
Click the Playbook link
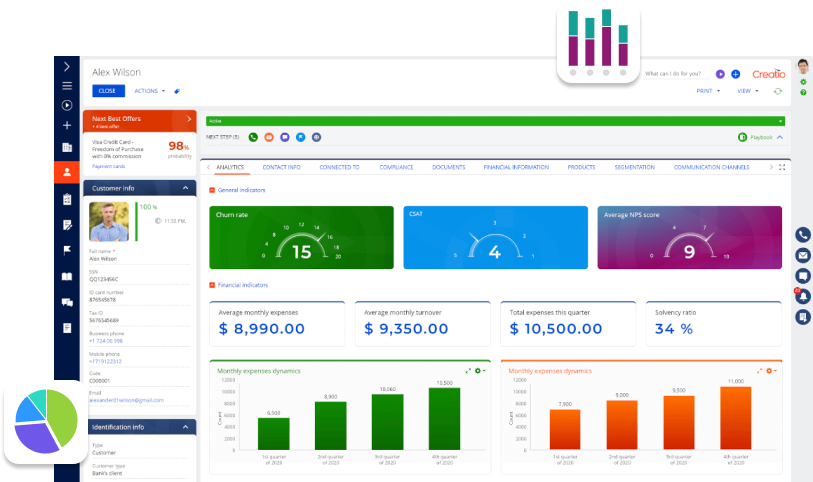click(761, 137)
